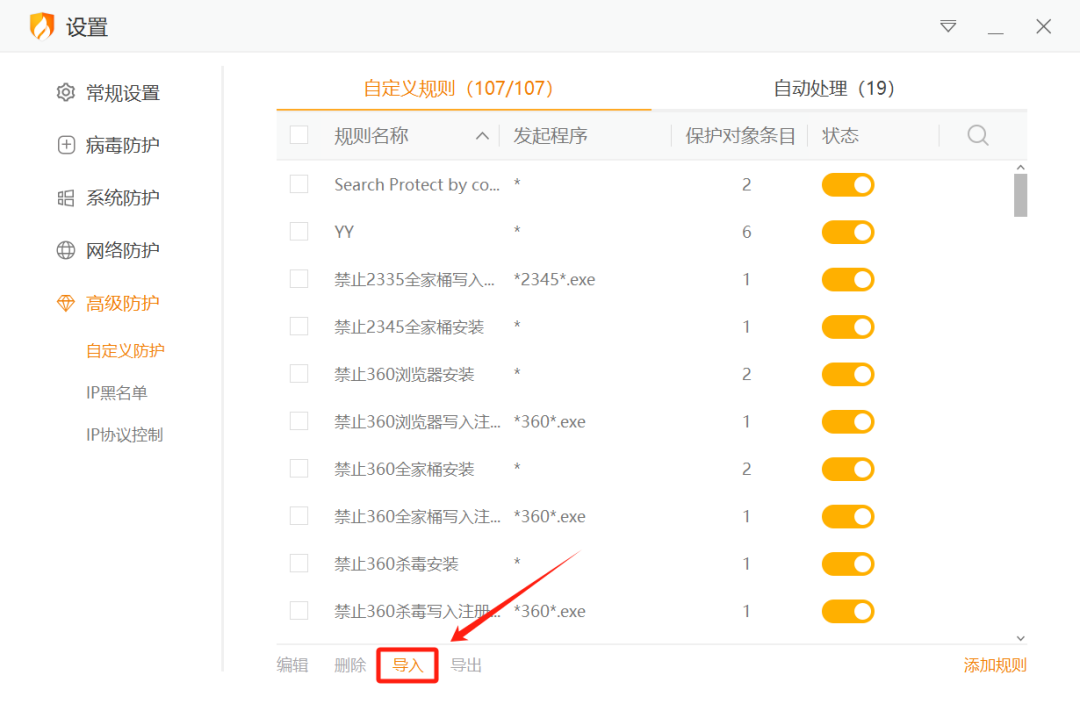This screenshot has width=1080, height=711.
Task: Open 病毒防护 section
Action: [123, 145]
